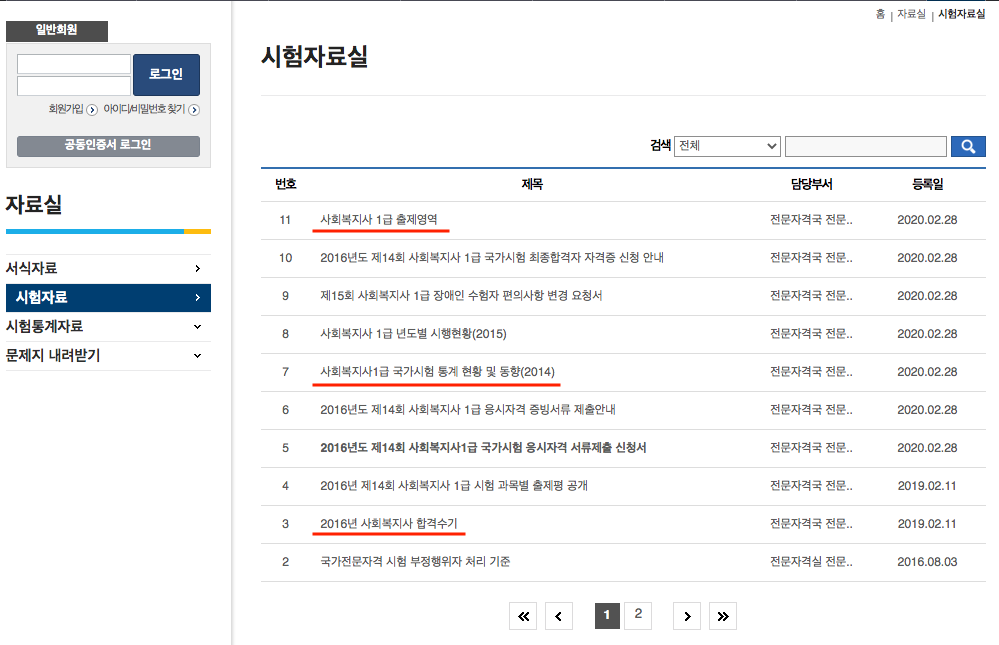
Task: Click the search text input field
Action: click(865, 145)
